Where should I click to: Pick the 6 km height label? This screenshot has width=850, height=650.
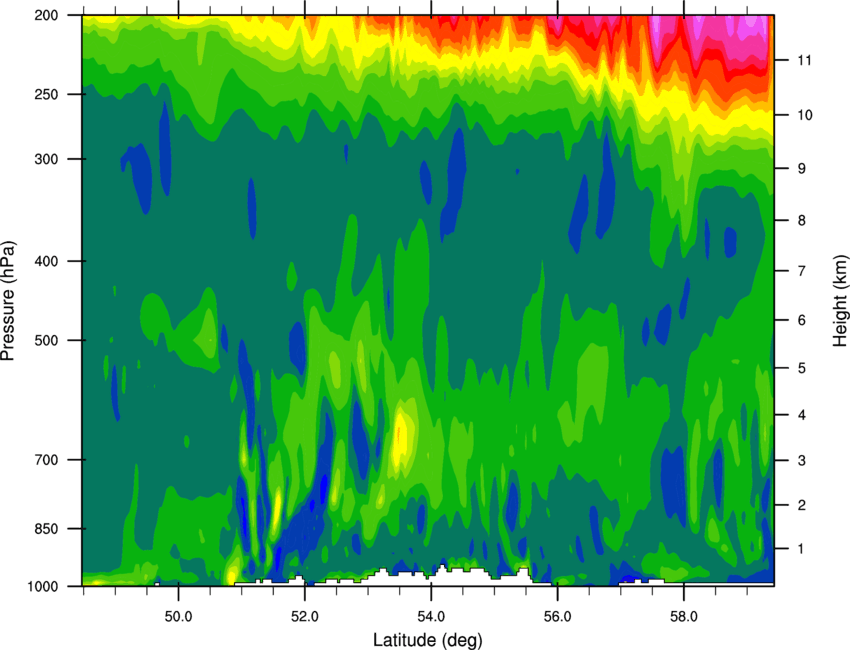point(802,320)
